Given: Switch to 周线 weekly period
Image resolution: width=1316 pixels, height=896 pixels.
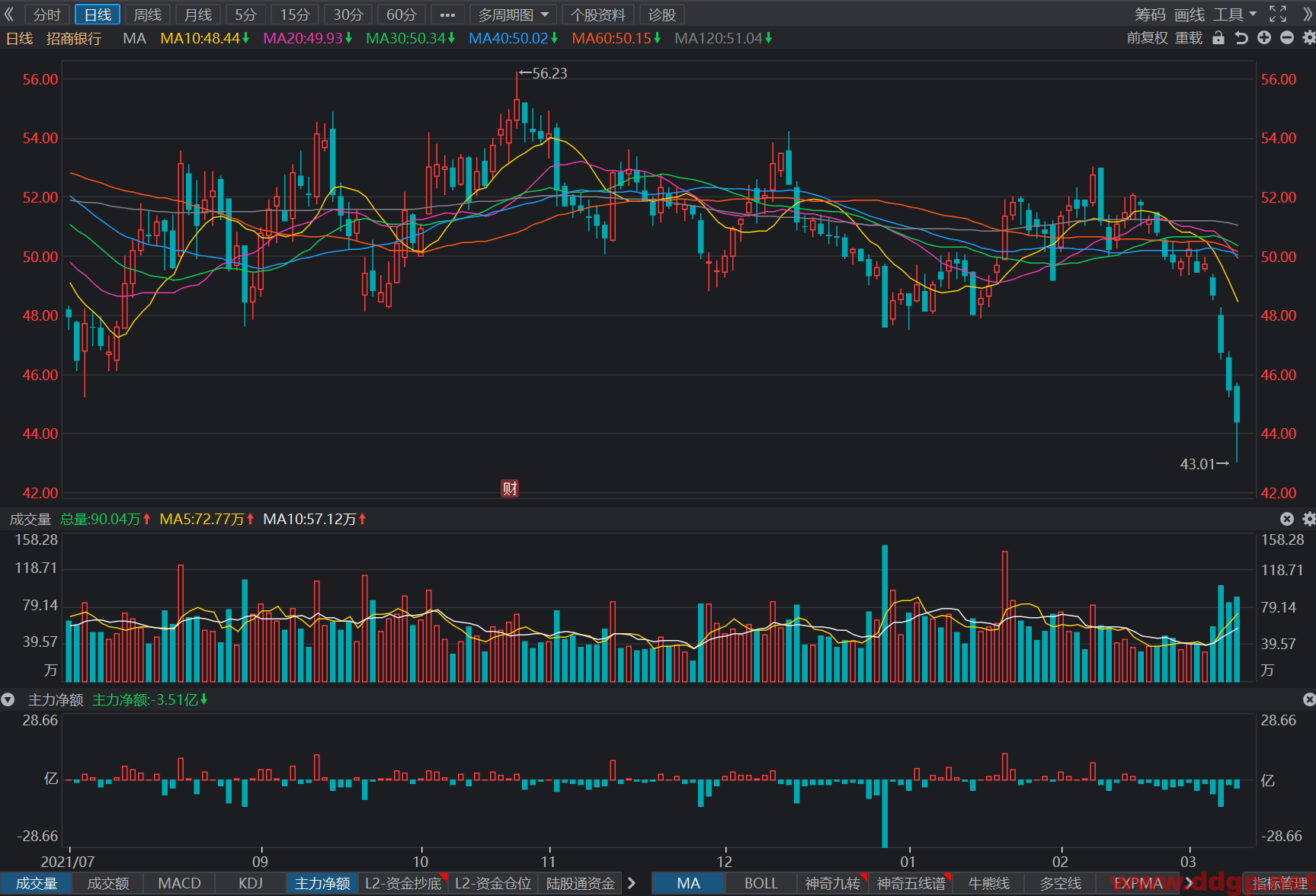Looking at the screenshot, I should point(148,14).
